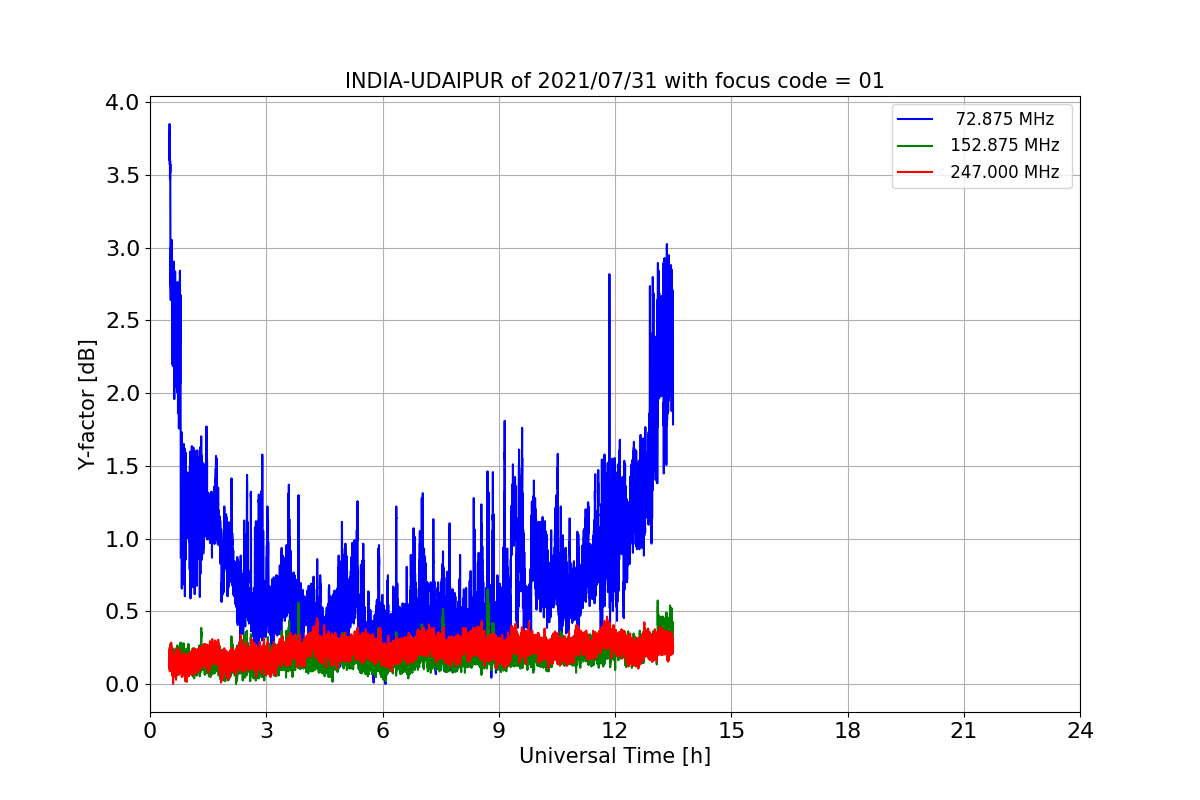Click the green line sample in legend
1200x800 pixels.
tap(915, 145)
